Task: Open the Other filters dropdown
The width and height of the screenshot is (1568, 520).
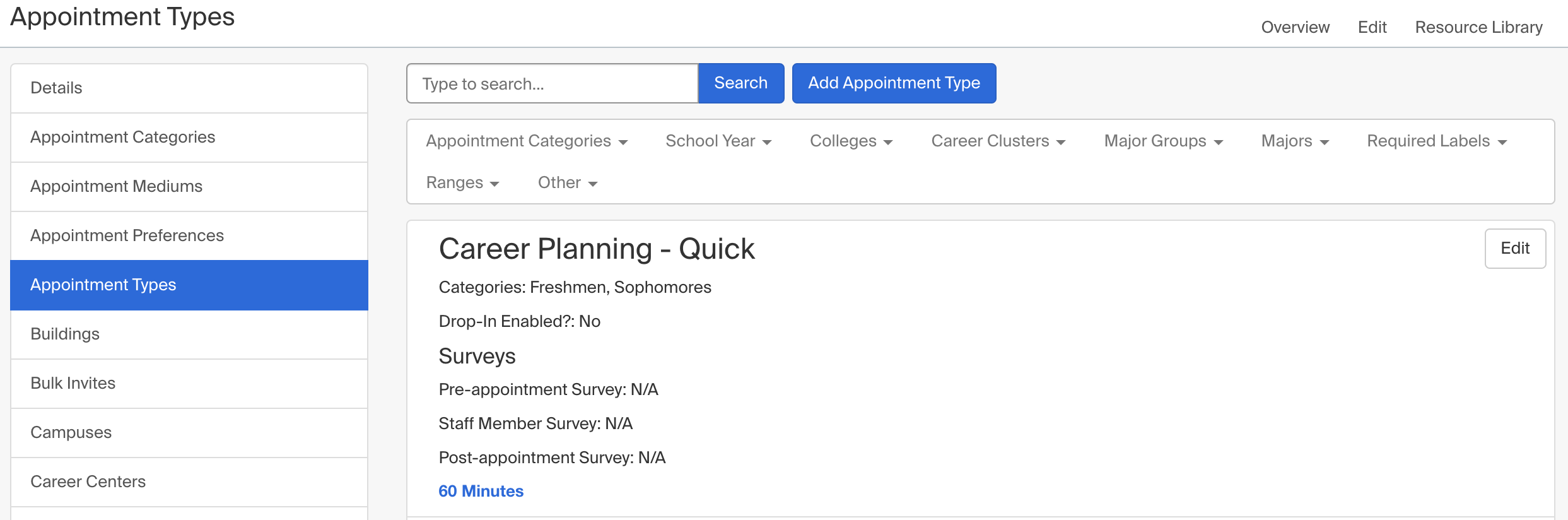Action: [x=566, y=182]
